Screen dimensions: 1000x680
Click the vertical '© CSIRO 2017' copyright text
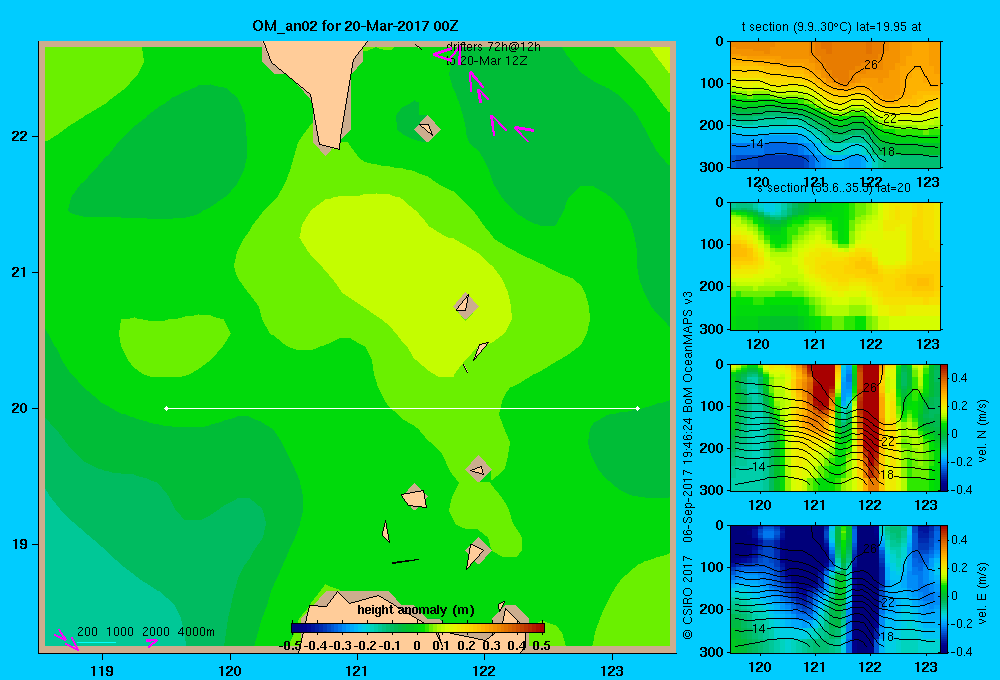click(688, 598)
